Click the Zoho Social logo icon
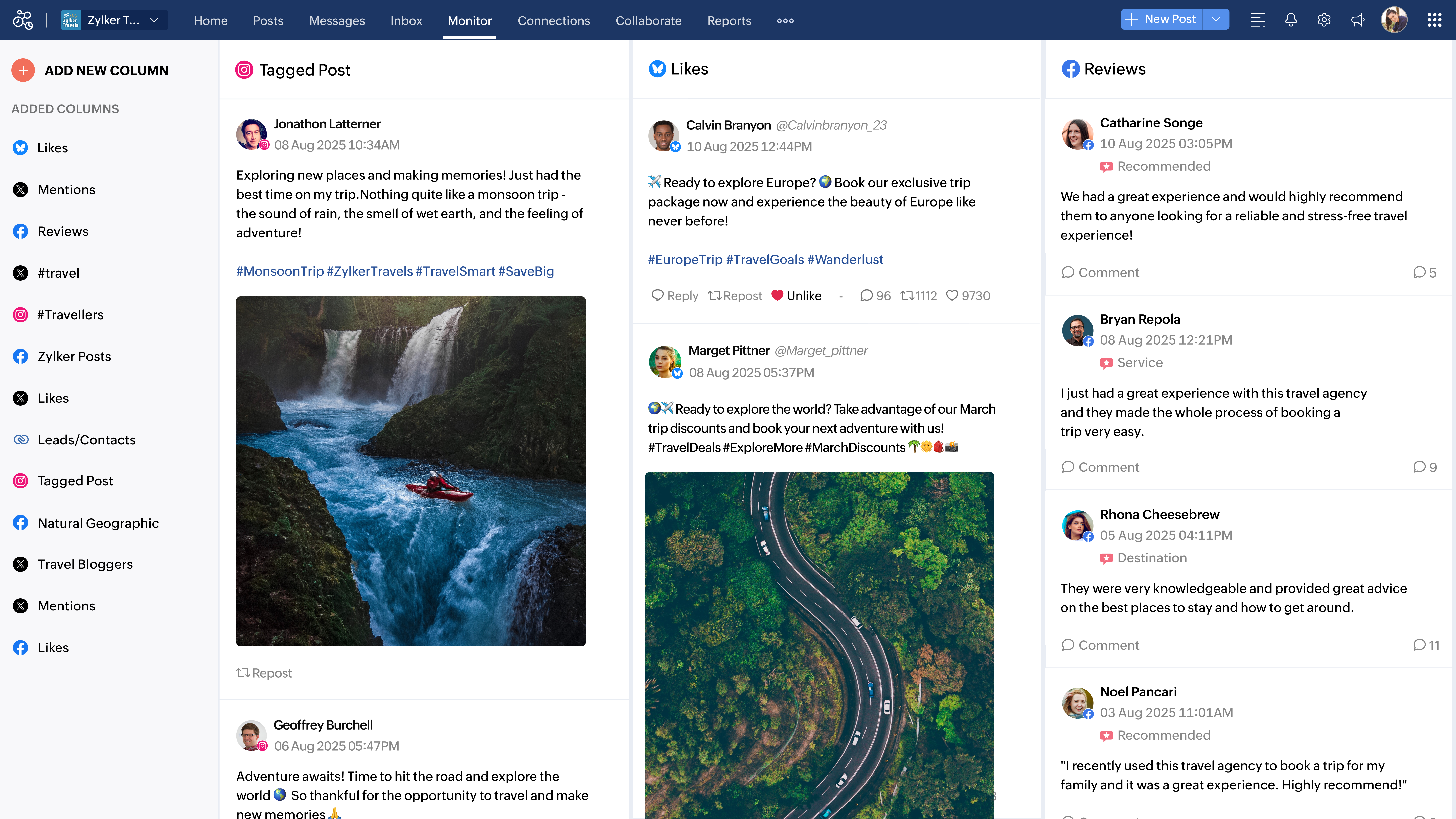Screen dimensions: 1456x819 pyautogui.click(x=23, y=20)
